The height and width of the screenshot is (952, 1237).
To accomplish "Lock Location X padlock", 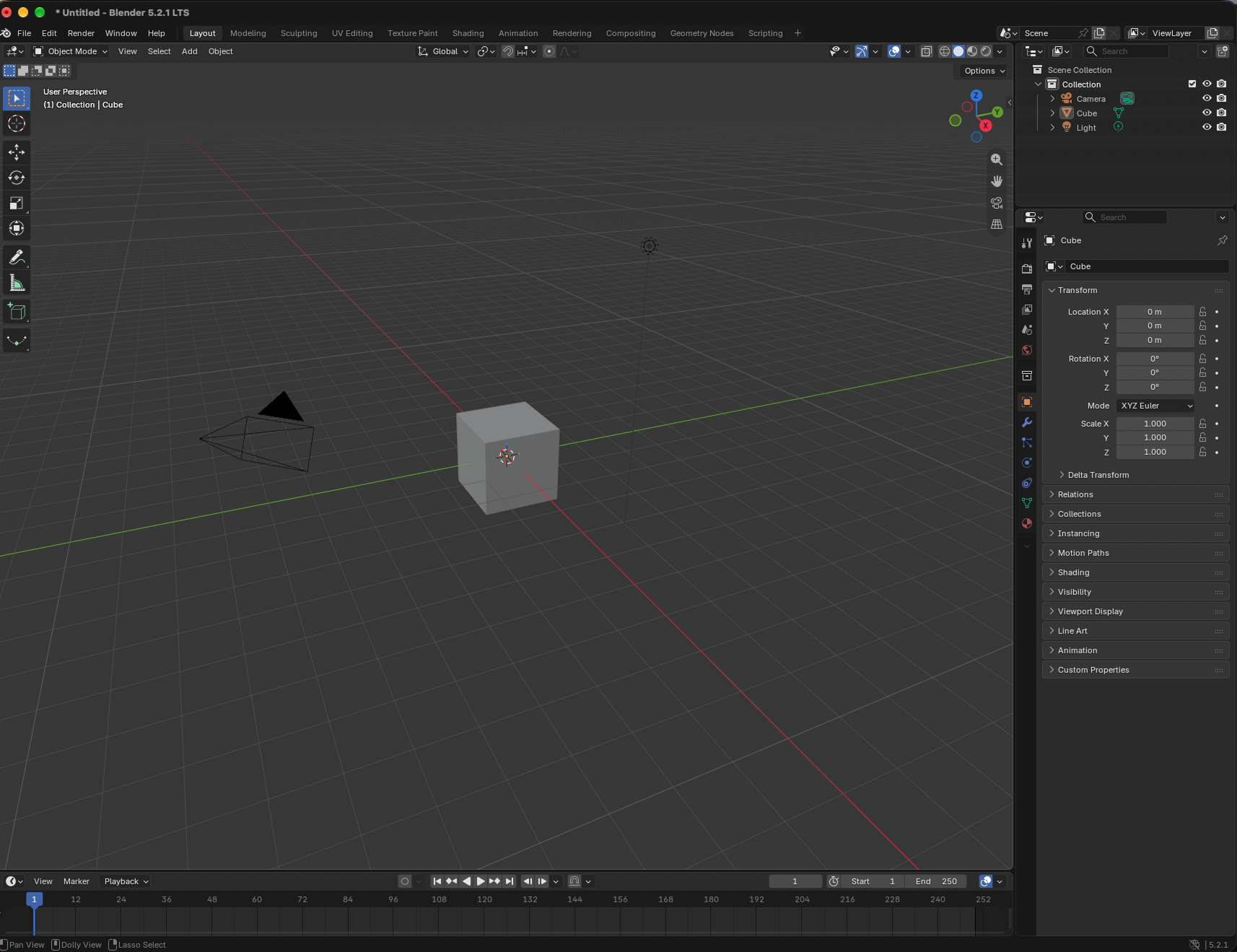I will (x=1202, y=312).
